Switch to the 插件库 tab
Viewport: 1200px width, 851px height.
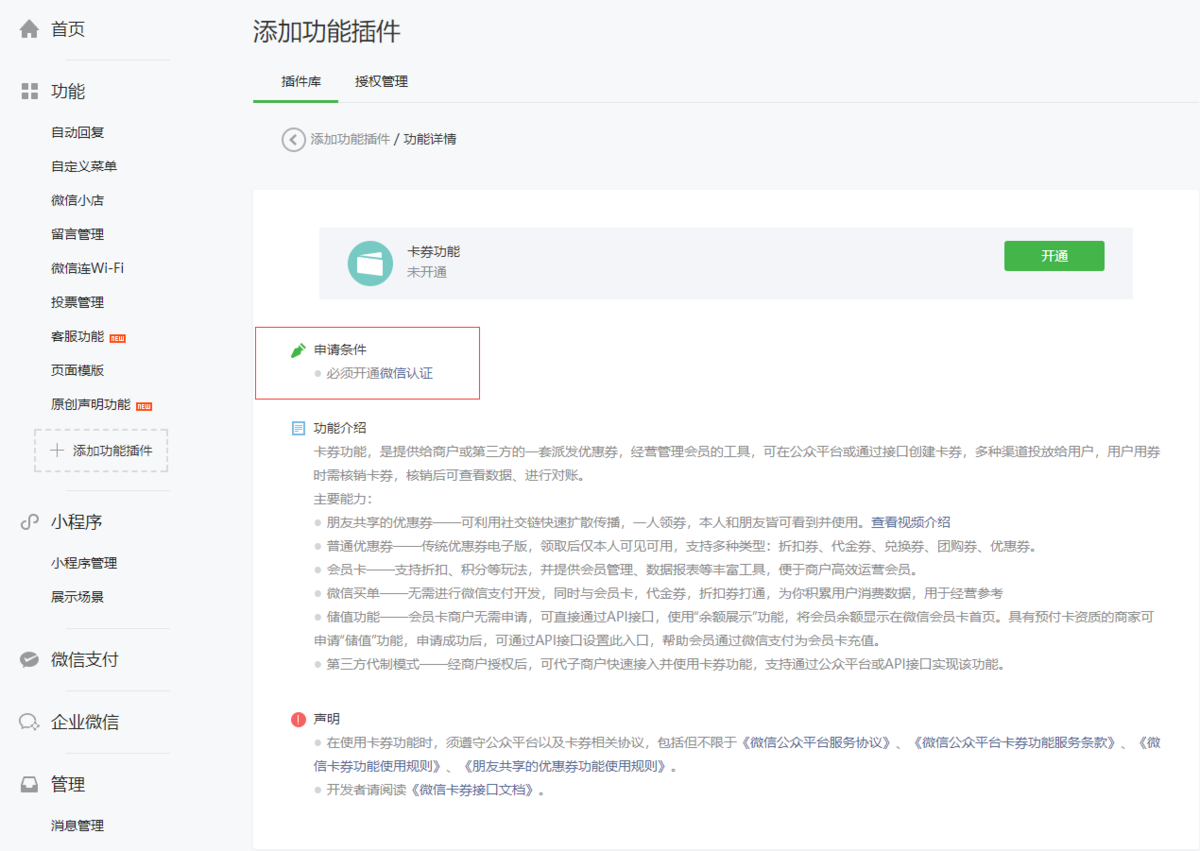click(301, 82)
